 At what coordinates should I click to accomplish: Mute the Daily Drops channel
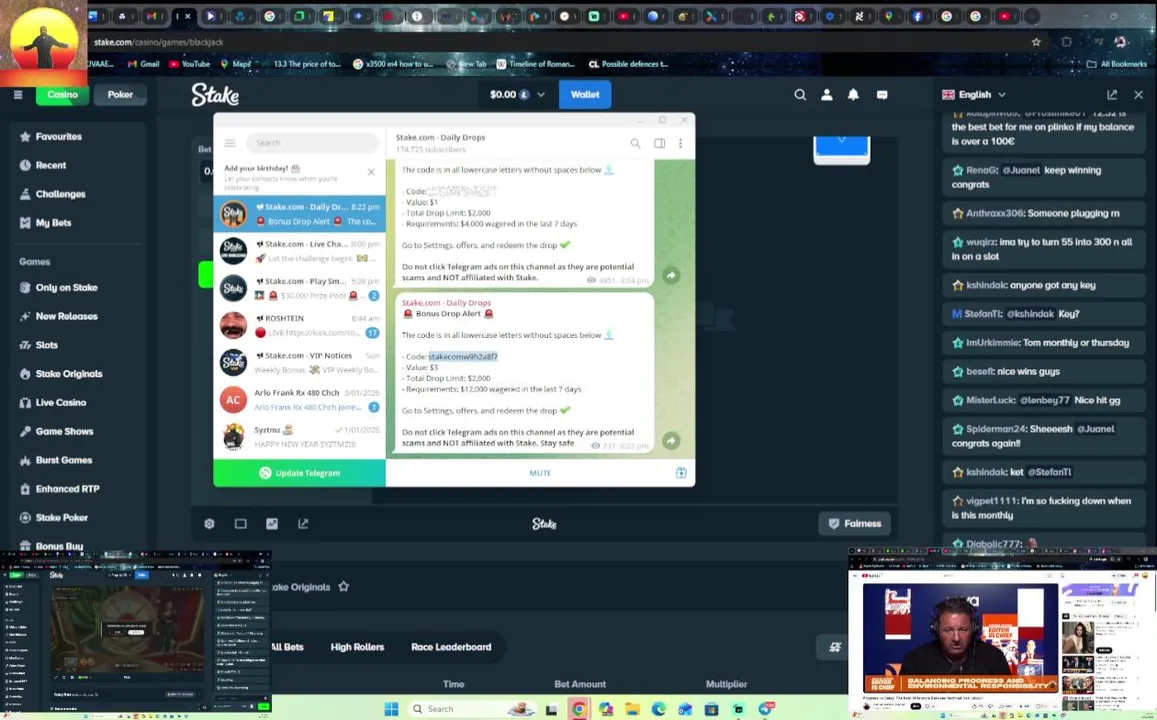540,473
